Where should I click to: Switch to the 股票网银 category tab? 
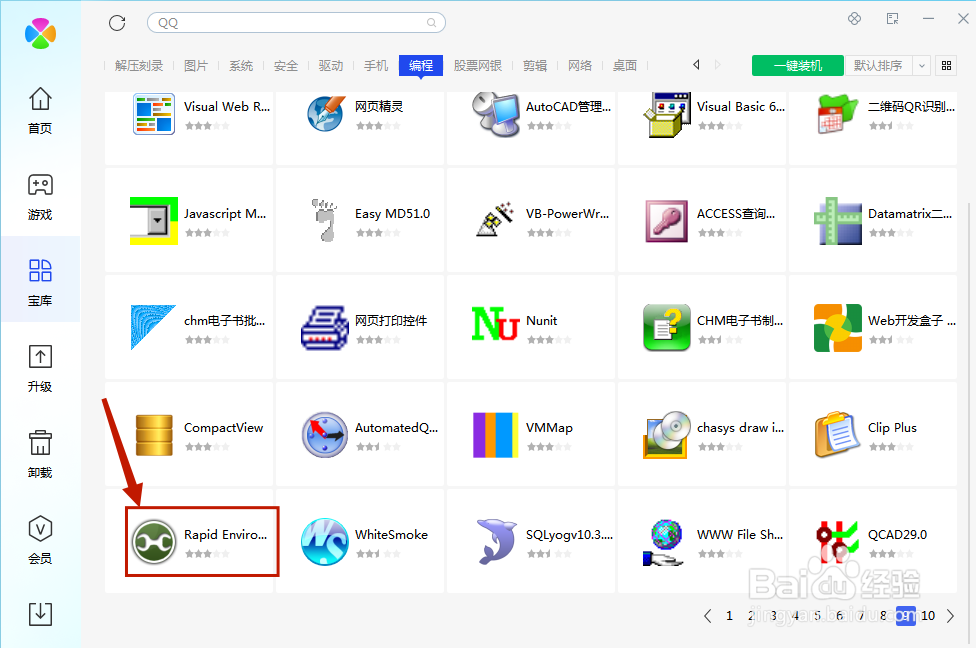click(x=477, y=65)
